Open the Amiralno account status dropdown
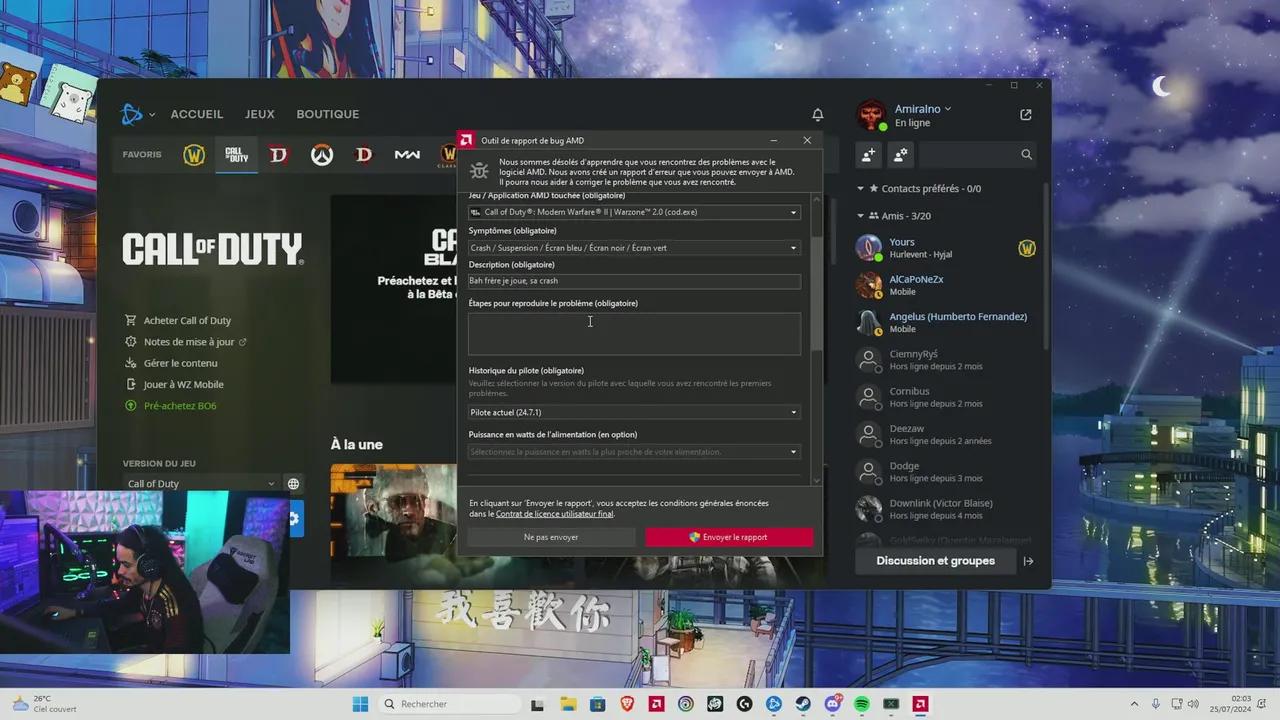The image size is (1280, 720). (923, 109)
